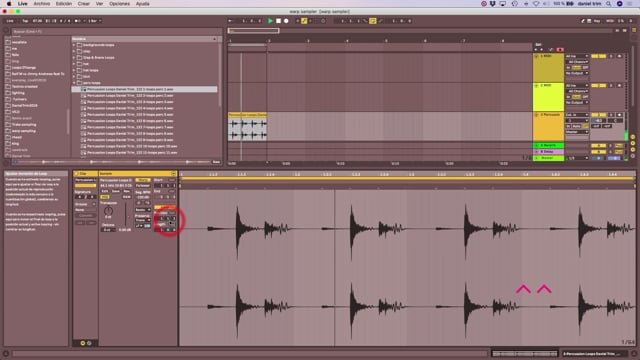Open 1 MIDI input type dropdown
This screenshot has height=360, width=640.
(577, 56)
